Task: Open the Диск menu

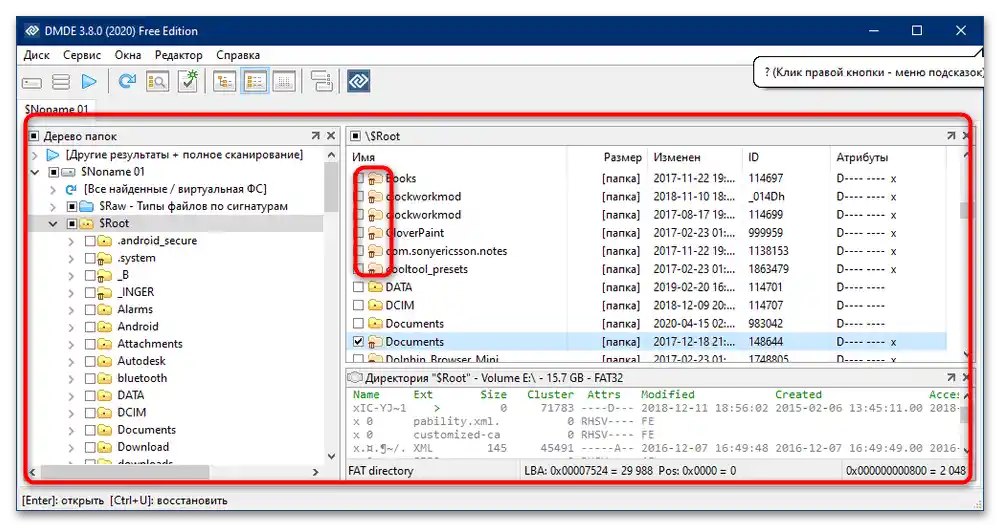Action: 36,55
